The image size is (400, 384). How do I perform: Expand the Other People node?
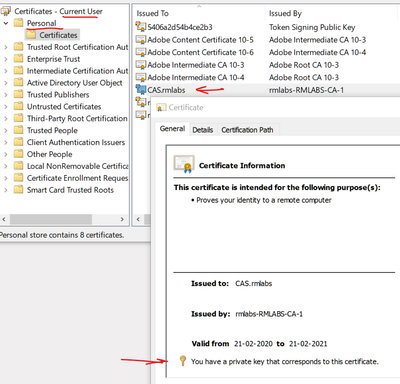click(x=6, y=154)
